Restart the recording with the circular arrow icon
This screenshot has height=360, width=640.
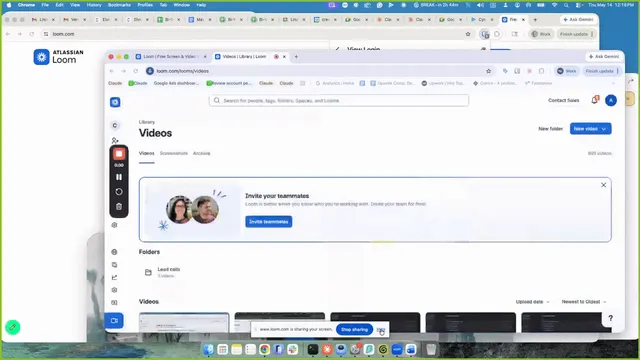(x=119, y=192)
